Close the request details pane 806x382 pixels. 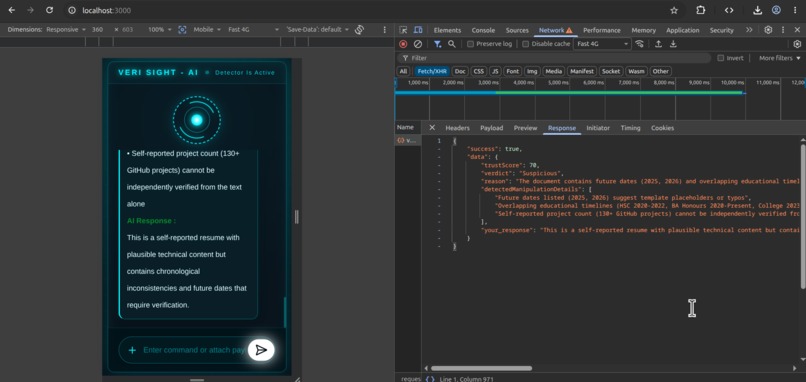432,128
